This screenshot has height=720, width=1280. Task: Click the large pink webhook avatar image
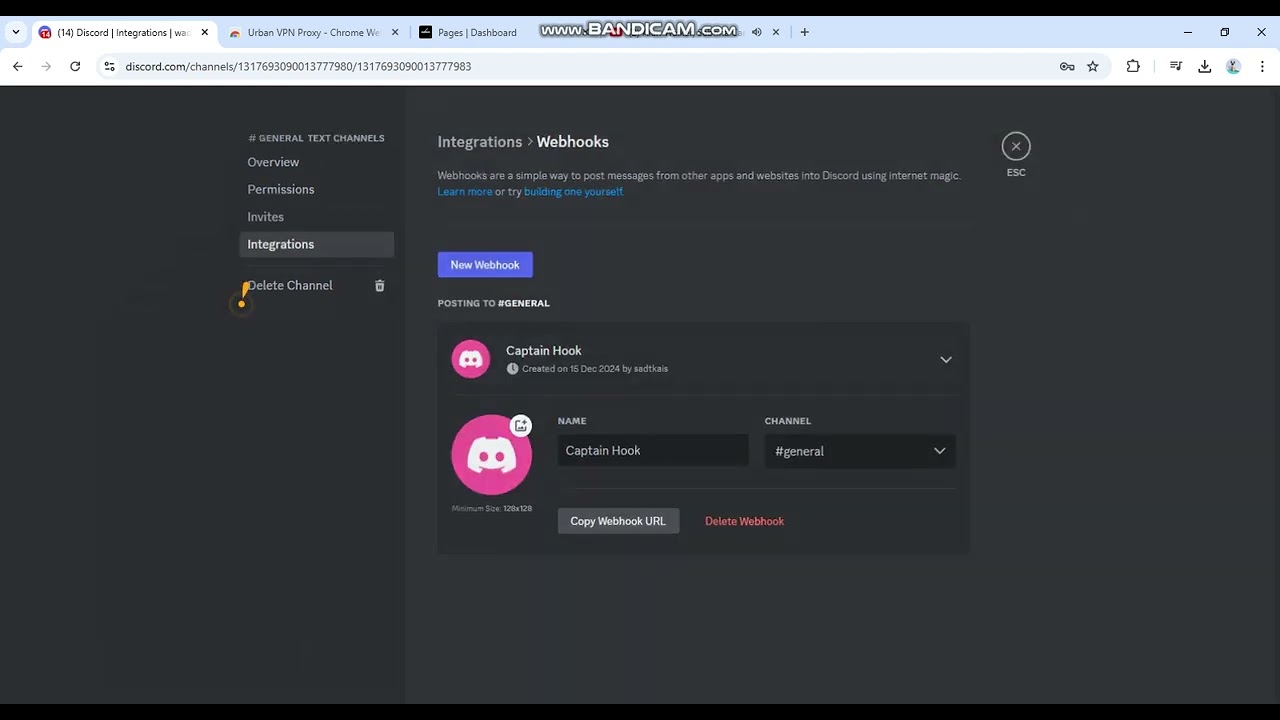491,455
